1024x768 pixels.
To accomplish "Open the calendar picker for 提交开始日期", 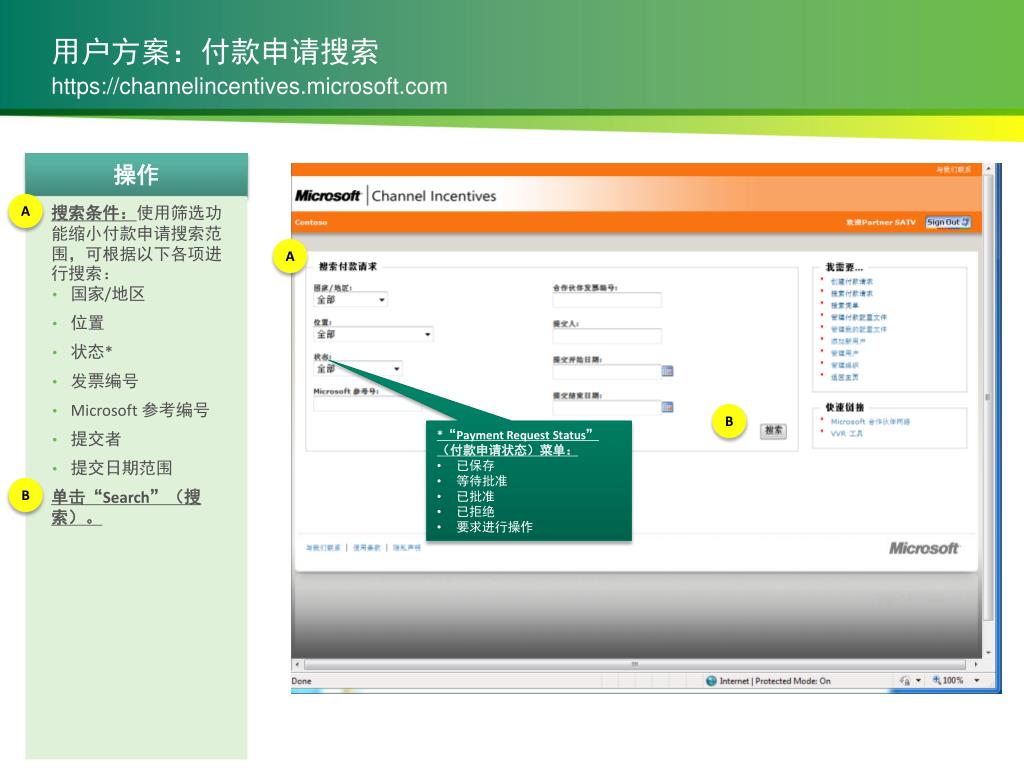I will coord(667,371).
